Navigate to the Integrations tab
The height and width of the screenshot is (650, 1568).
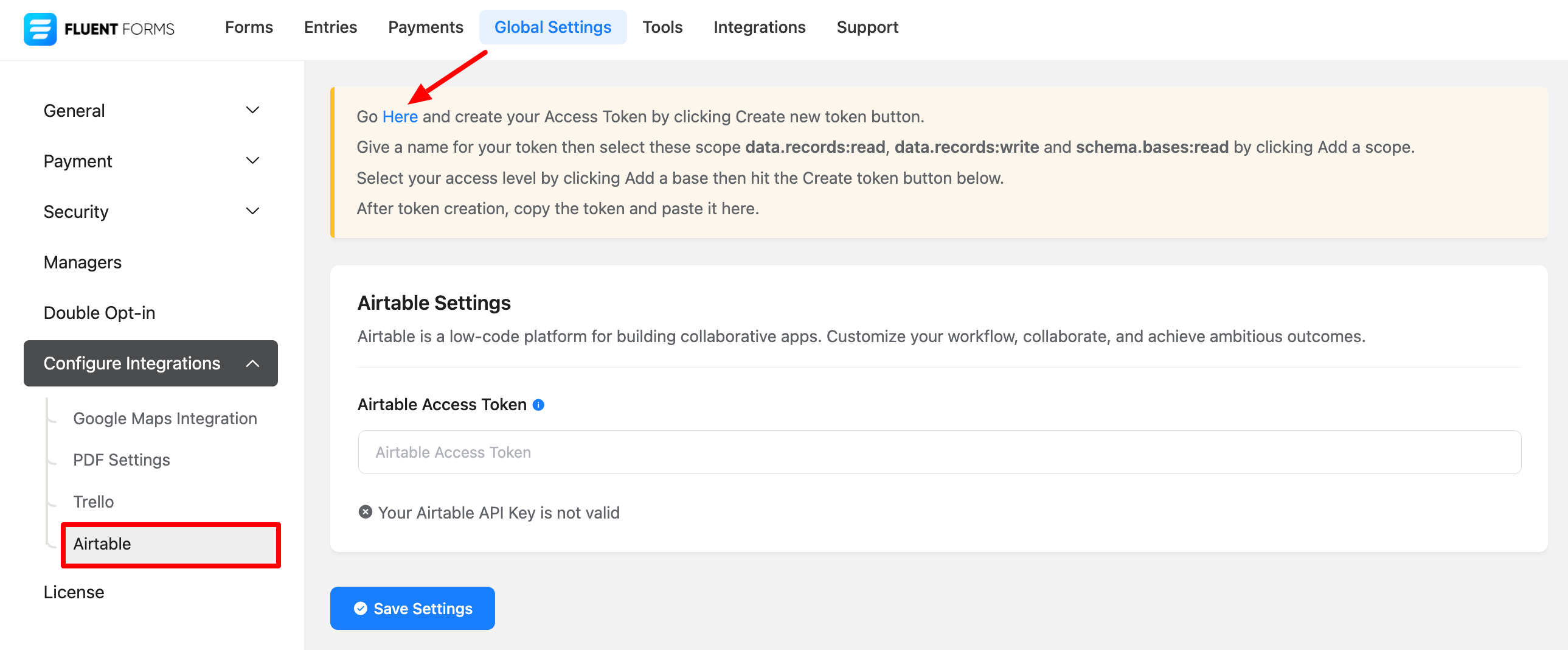click(759, 27)
